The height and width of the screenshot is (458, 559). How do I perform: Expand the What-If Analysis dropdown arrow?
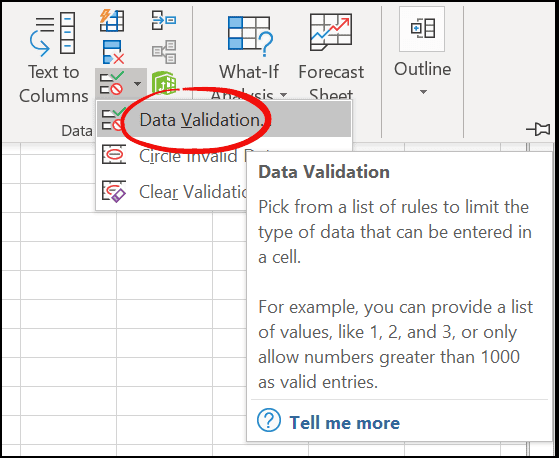pyautogui.click(x=283, y=95)
